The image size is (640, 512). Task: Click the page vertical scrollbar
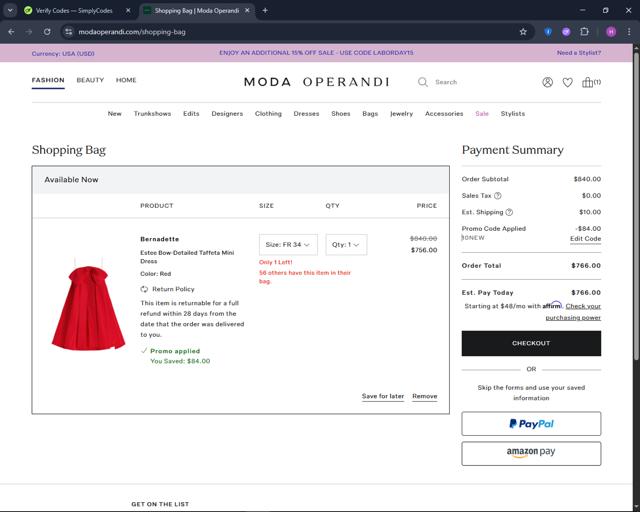click(x=636, y=204)
